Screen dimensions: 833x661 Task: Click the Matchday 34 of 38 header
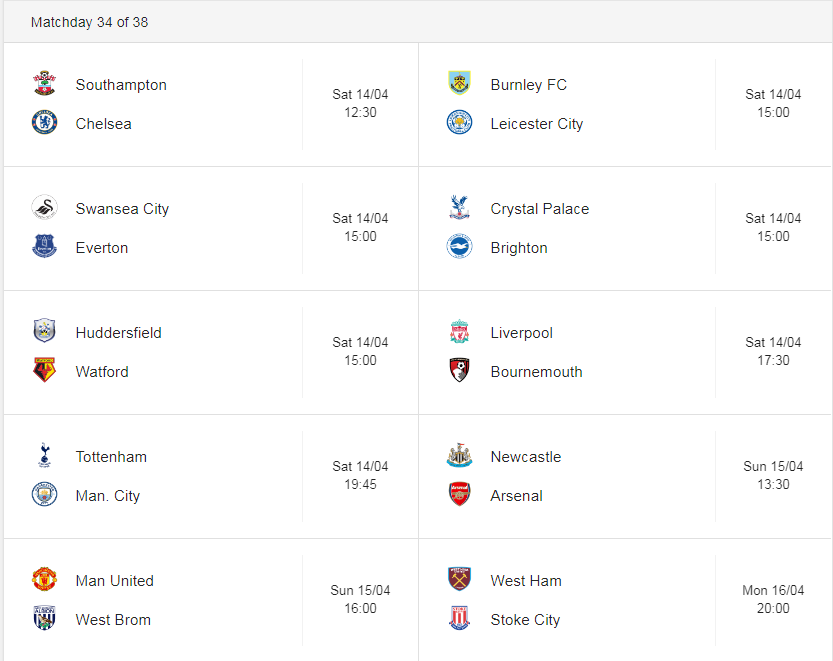point(89,22)
